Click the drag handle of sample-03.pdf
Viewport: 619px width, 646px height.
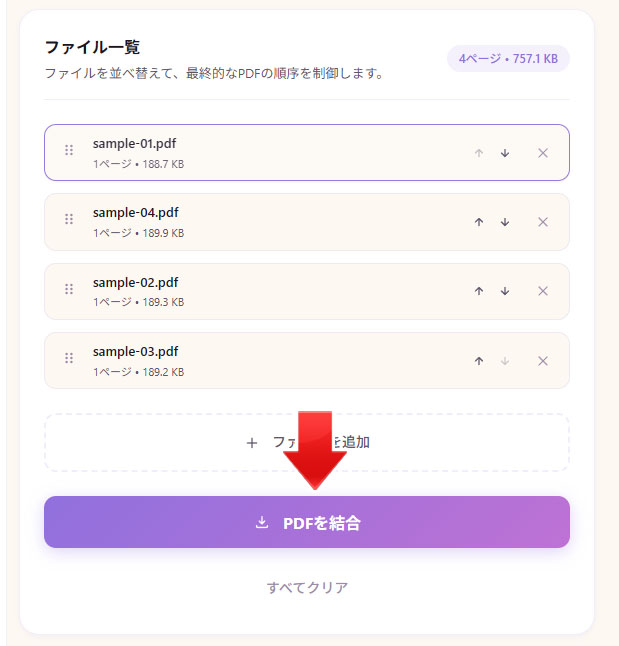(x=69, y=358)
